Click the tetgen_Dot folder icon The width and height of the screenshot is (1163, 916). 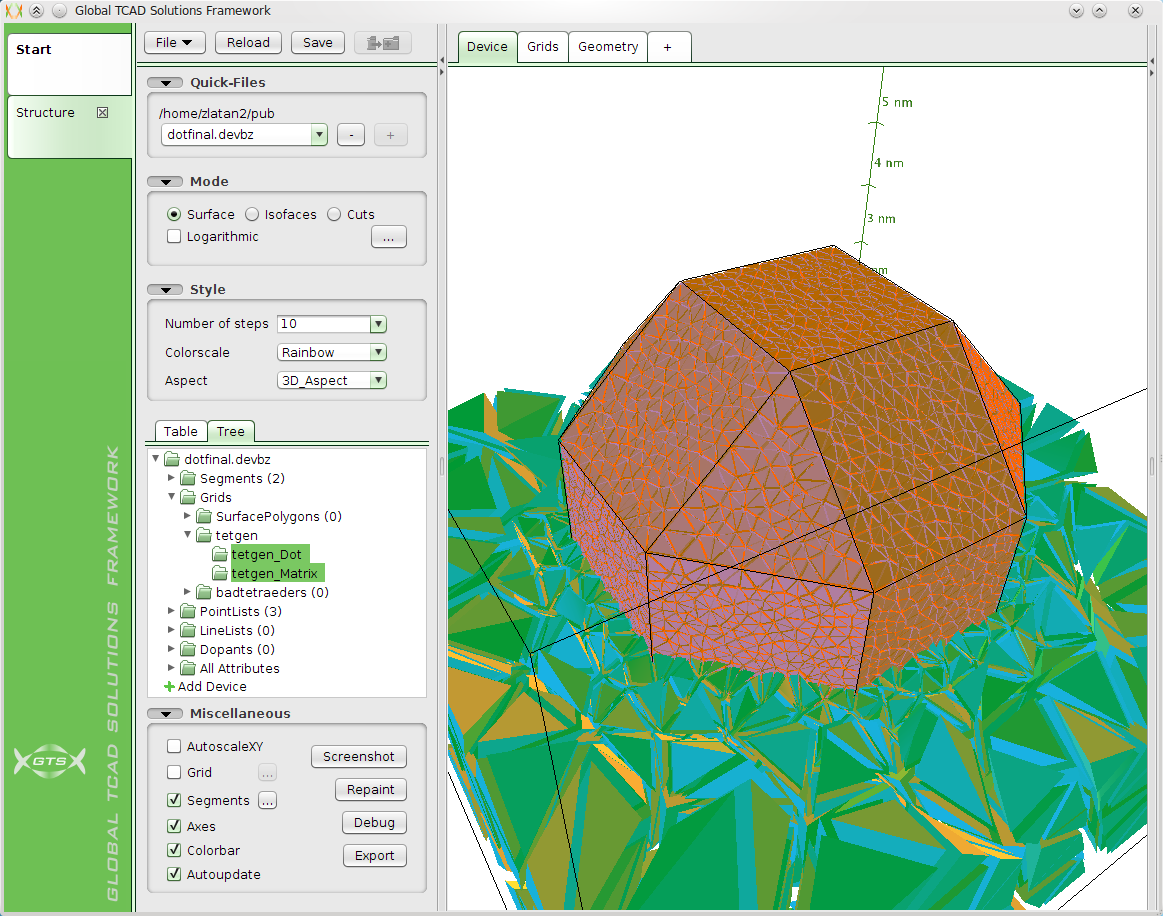[x=220, y=555]
